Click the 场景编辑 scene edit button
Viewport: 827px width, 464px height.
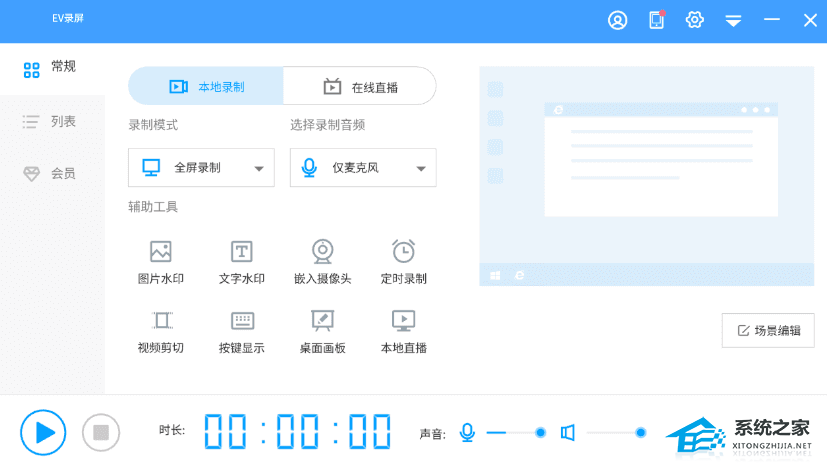[768, 331]
